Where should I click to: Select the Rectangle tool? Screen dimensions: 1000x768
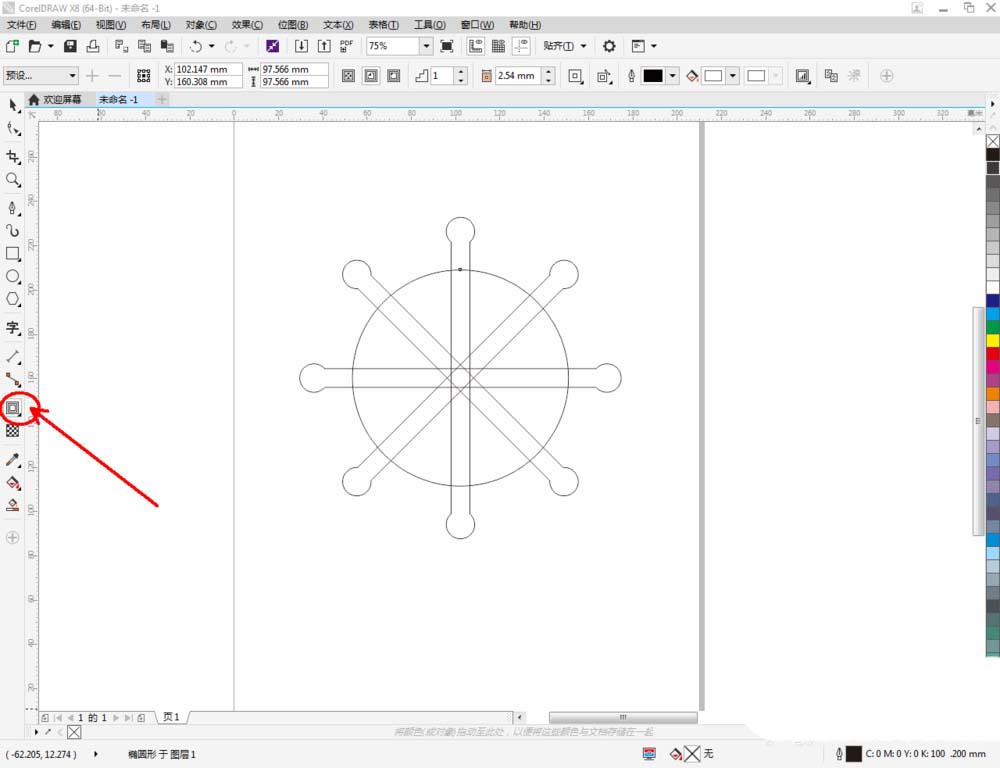point(13,253)
